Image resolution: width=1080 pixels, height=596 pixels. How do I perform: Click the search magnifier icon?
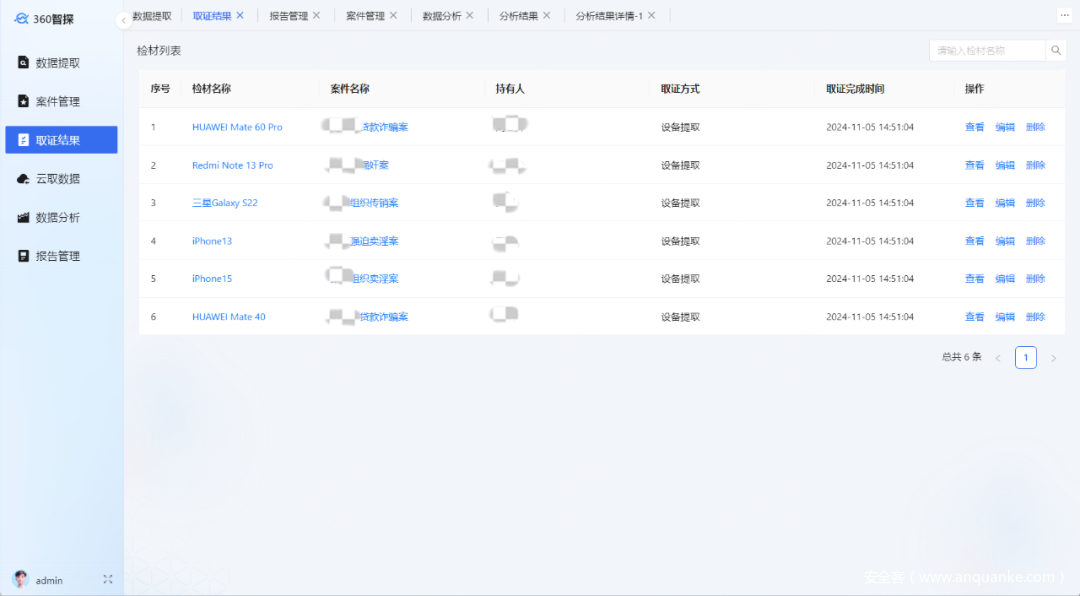tap(1056, 50)
